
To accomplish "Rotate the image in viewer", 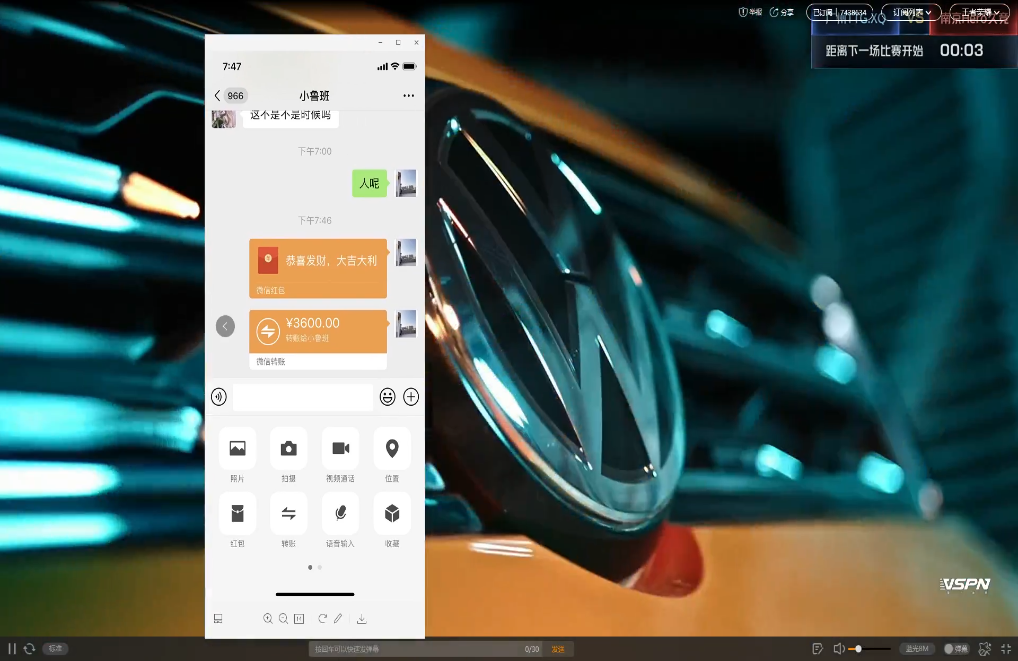I will click(322, 619).
